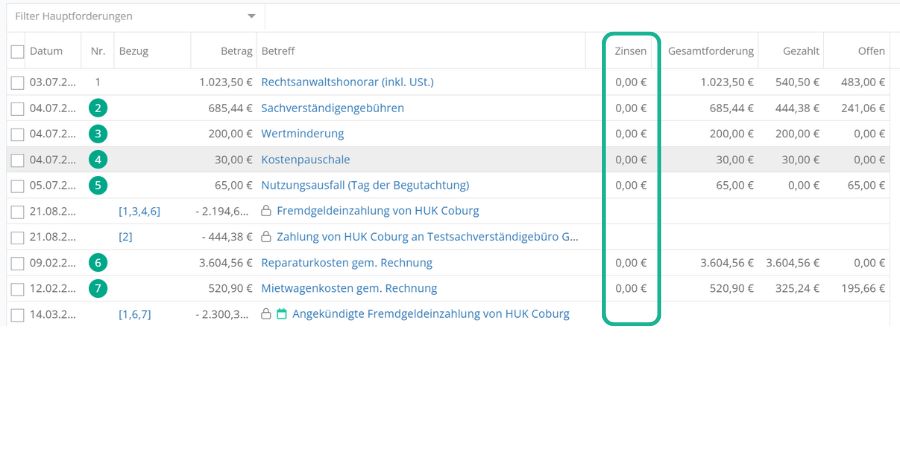Check the Rechtsanwaltshonorar row checkbox
This screenshot has width=900, height=450.
tap(17, 82)
